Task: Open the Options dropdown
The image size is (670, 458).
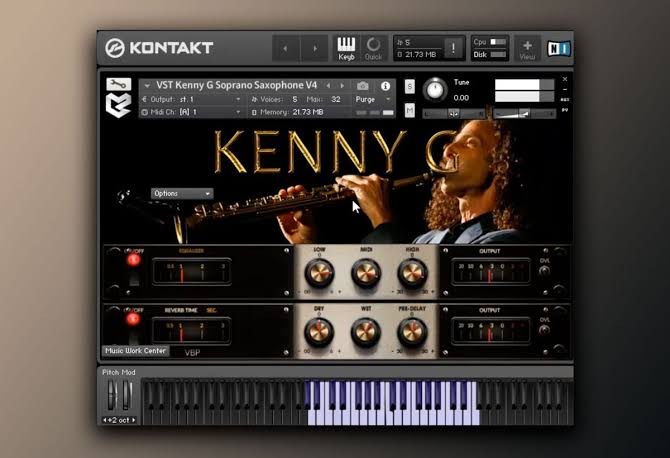Action: (181, 193)
